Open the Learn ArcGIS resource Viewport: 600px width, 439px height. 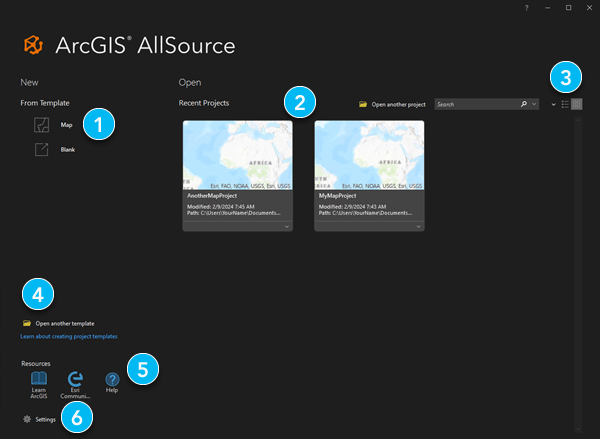point(39,379)
